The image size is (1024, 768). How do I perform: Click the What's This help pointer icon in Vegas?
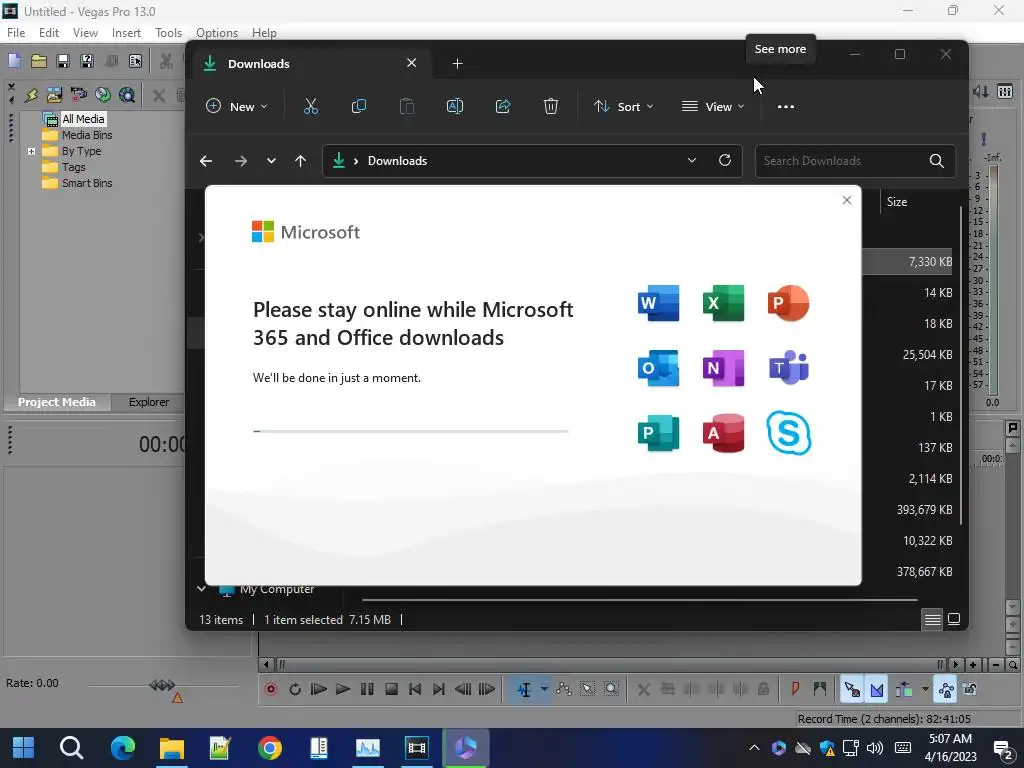tap(135, 61)
